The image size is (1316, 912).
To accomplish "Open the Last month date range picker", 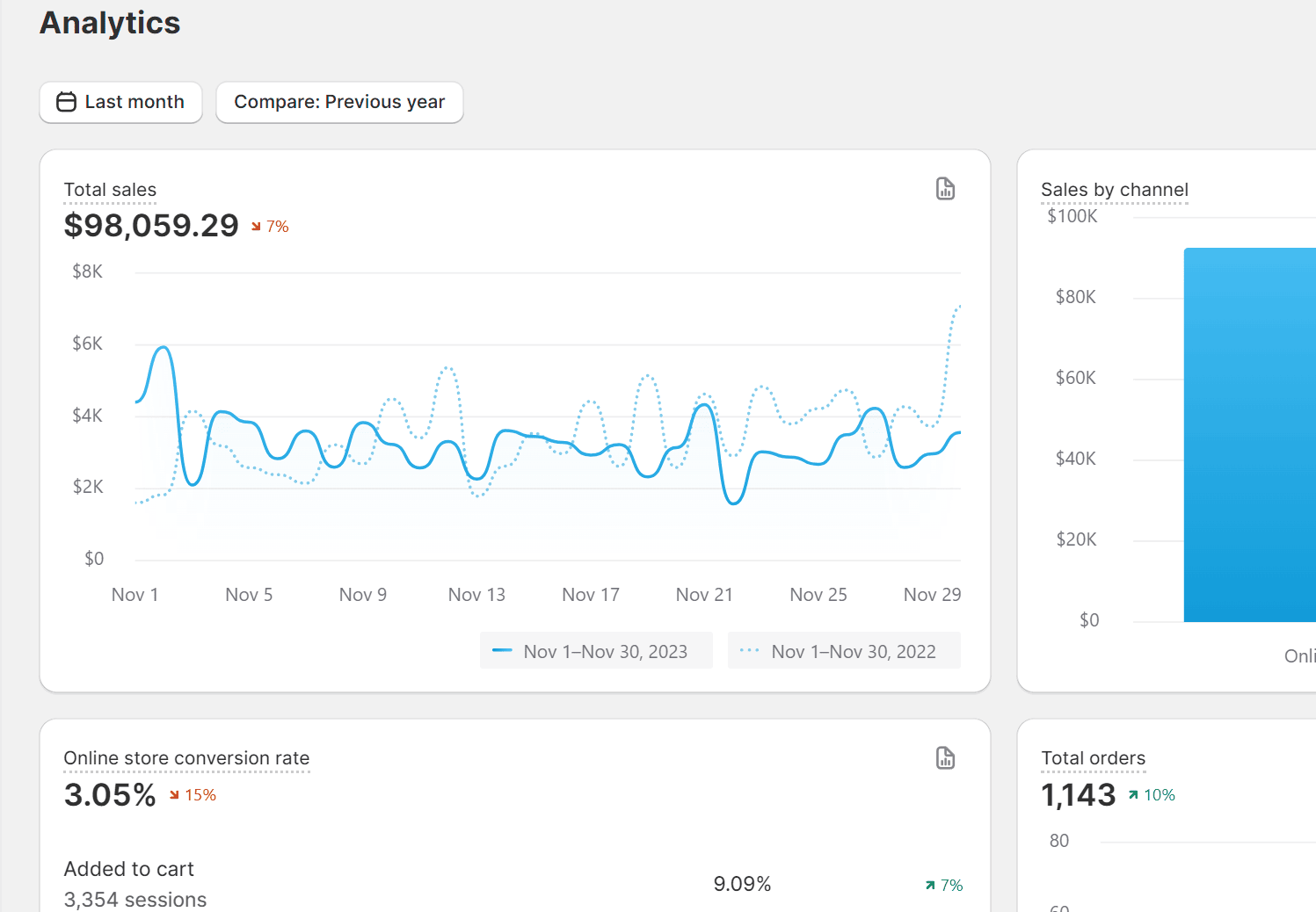I will click(x=121, y=102).
